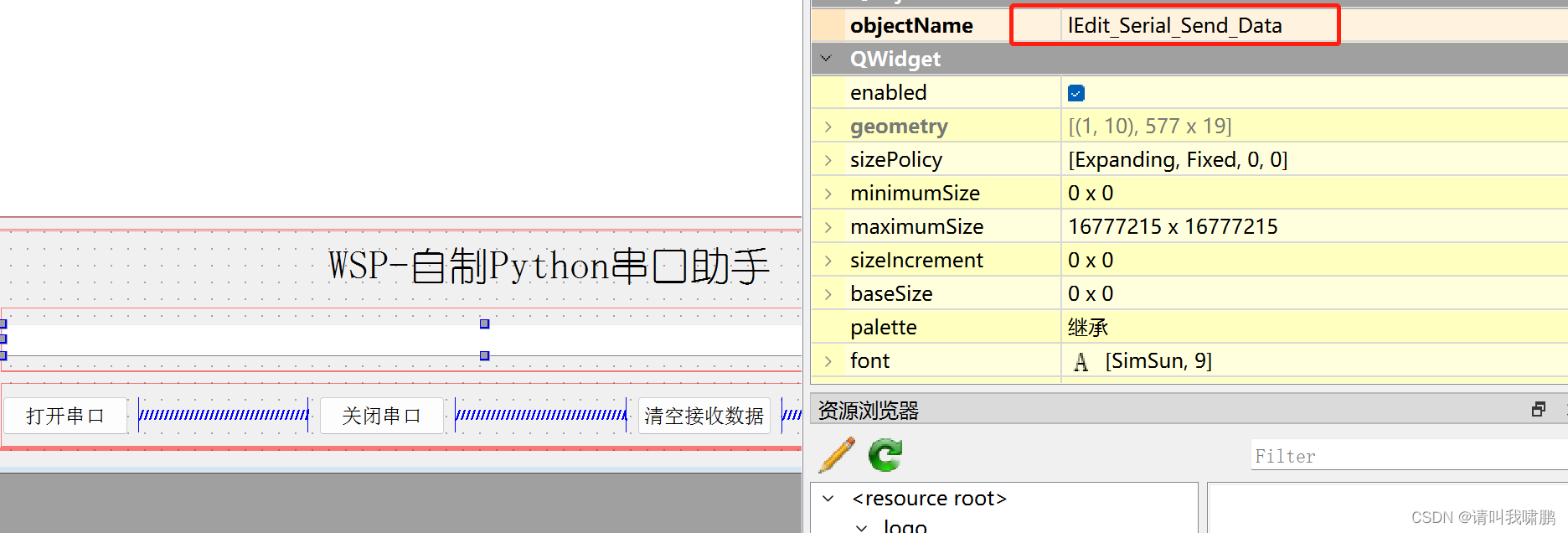Image resolution: width=1568 pixels, height=533 pixels.
Task: Toggle the enabled checkbox
Action: point(1076,93)
